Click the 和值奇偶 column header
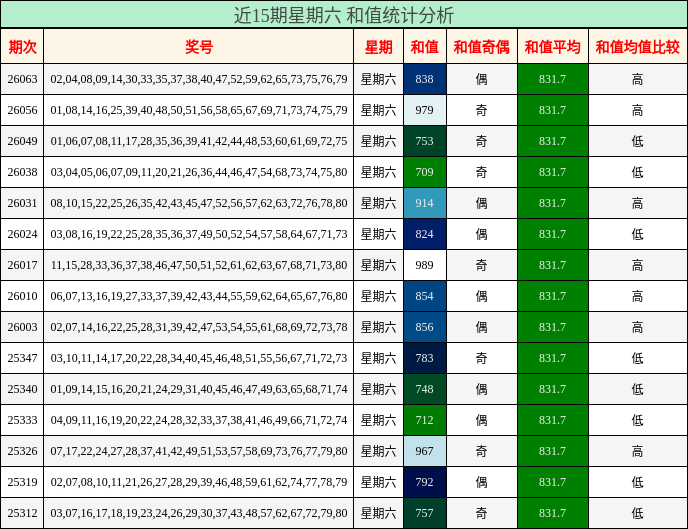The width and height of the screenshot is (688, 529). tap(481, 46)
